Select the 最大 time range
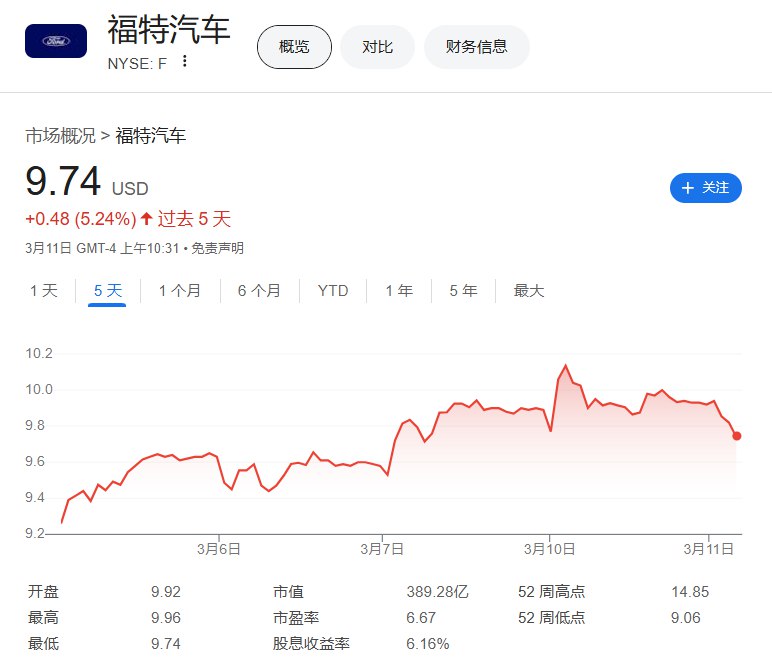The image size is (772, 667). tap(529, 290)
